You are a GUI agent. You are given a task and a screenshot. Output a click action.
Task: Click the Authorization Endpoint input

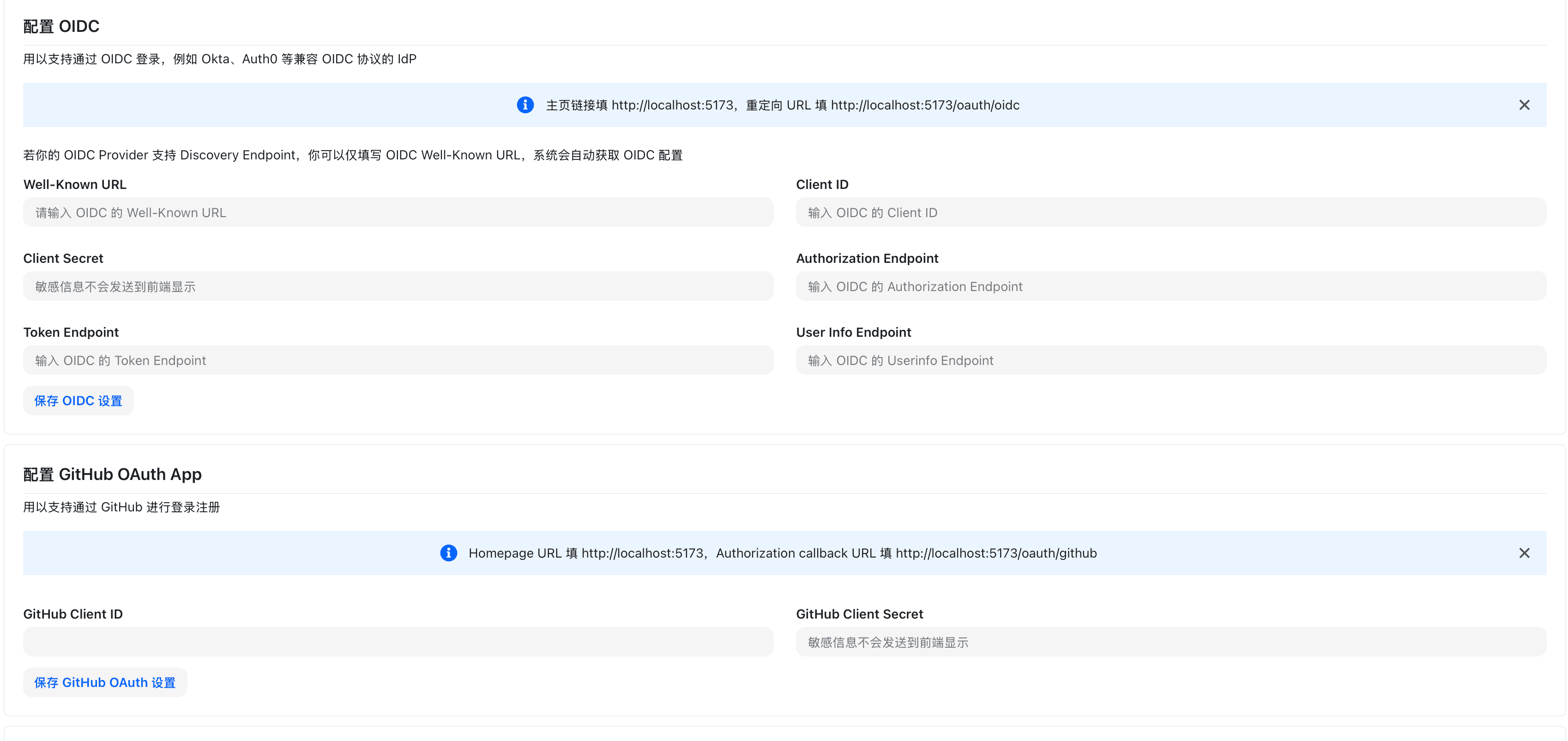(1170, 286)
